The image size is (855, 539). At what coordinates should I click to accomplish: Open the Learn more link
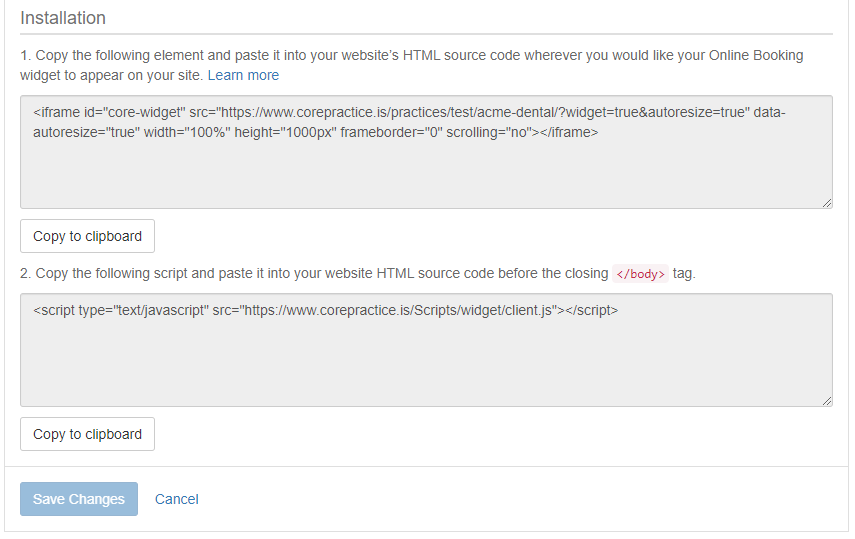coord(243,75)
